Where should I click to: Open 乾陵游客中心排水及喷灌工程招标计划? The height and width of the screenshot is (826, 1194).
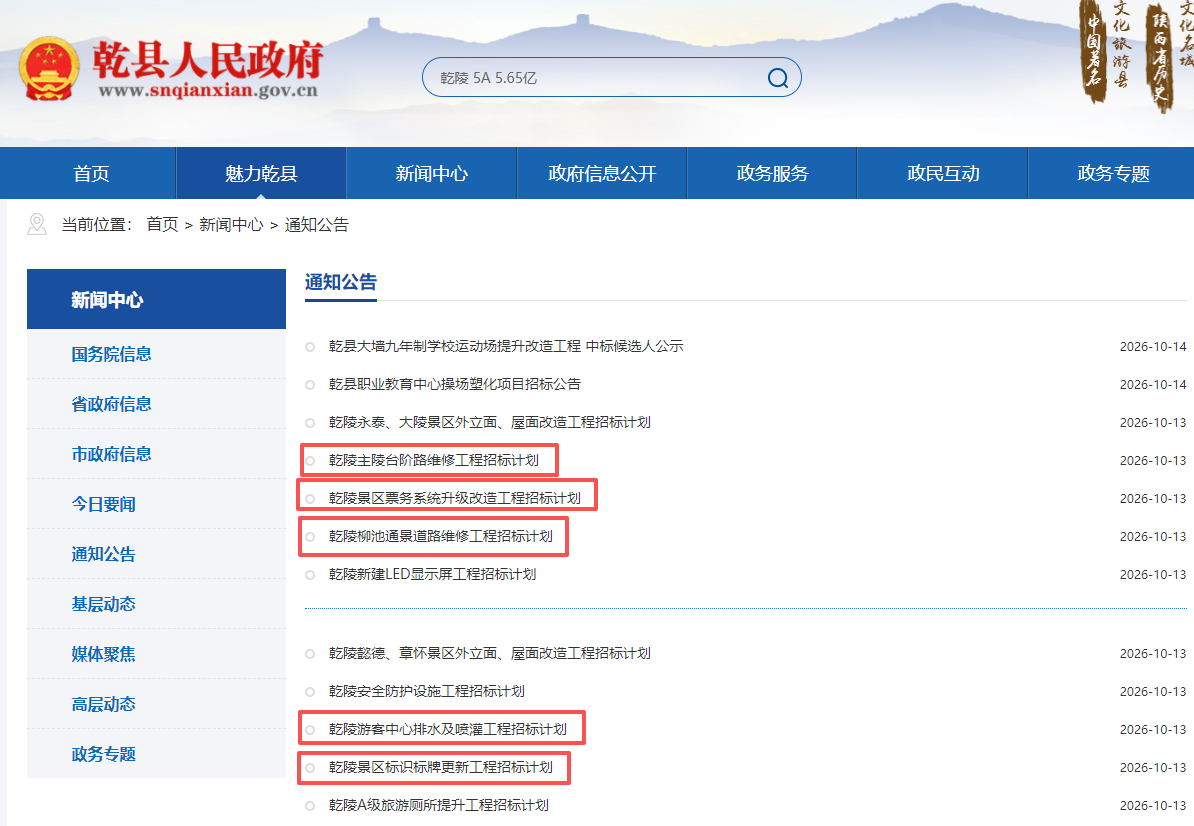[x=448, y=729]
